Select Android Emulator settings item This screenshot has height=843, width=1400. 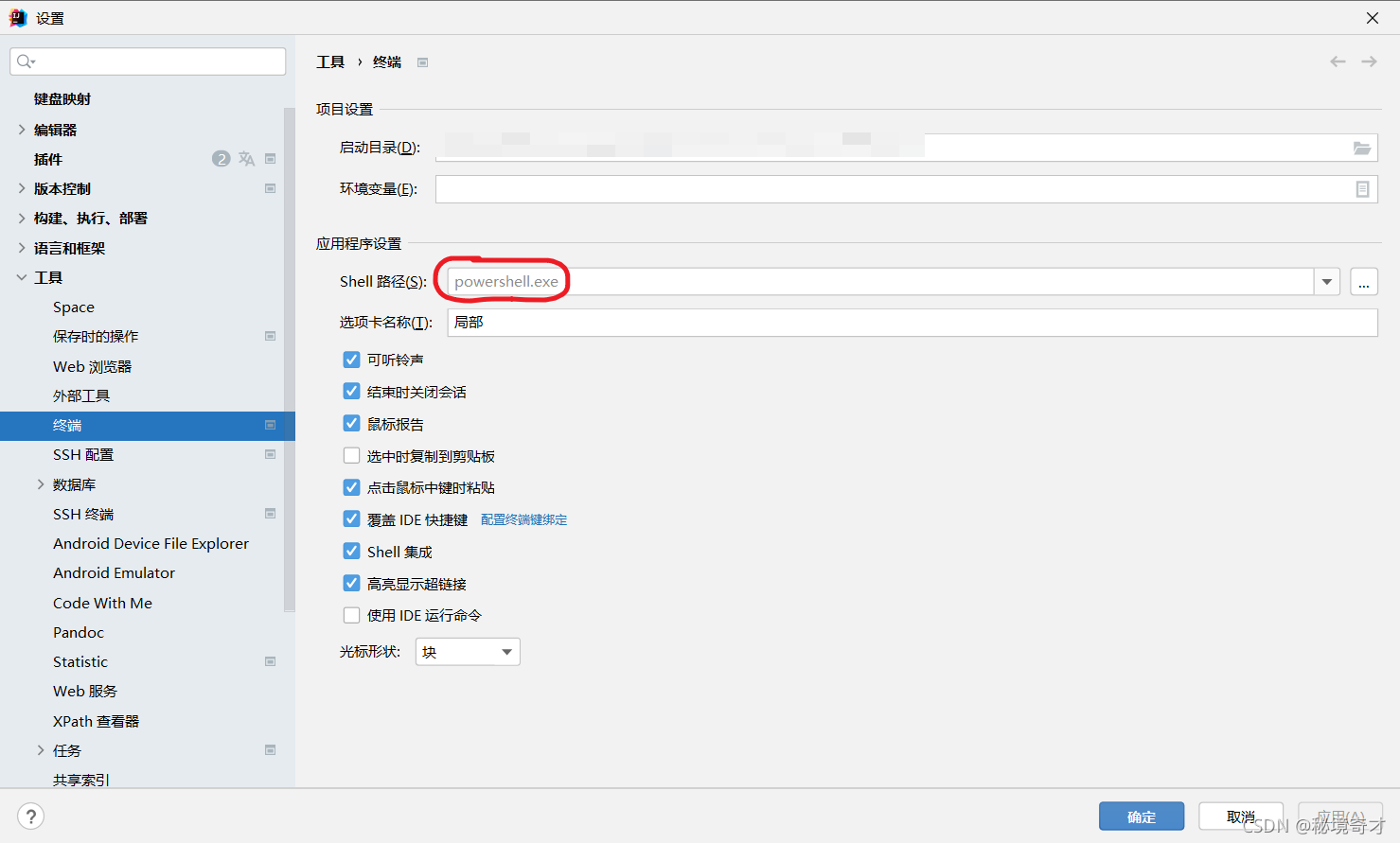click(114, 572)
